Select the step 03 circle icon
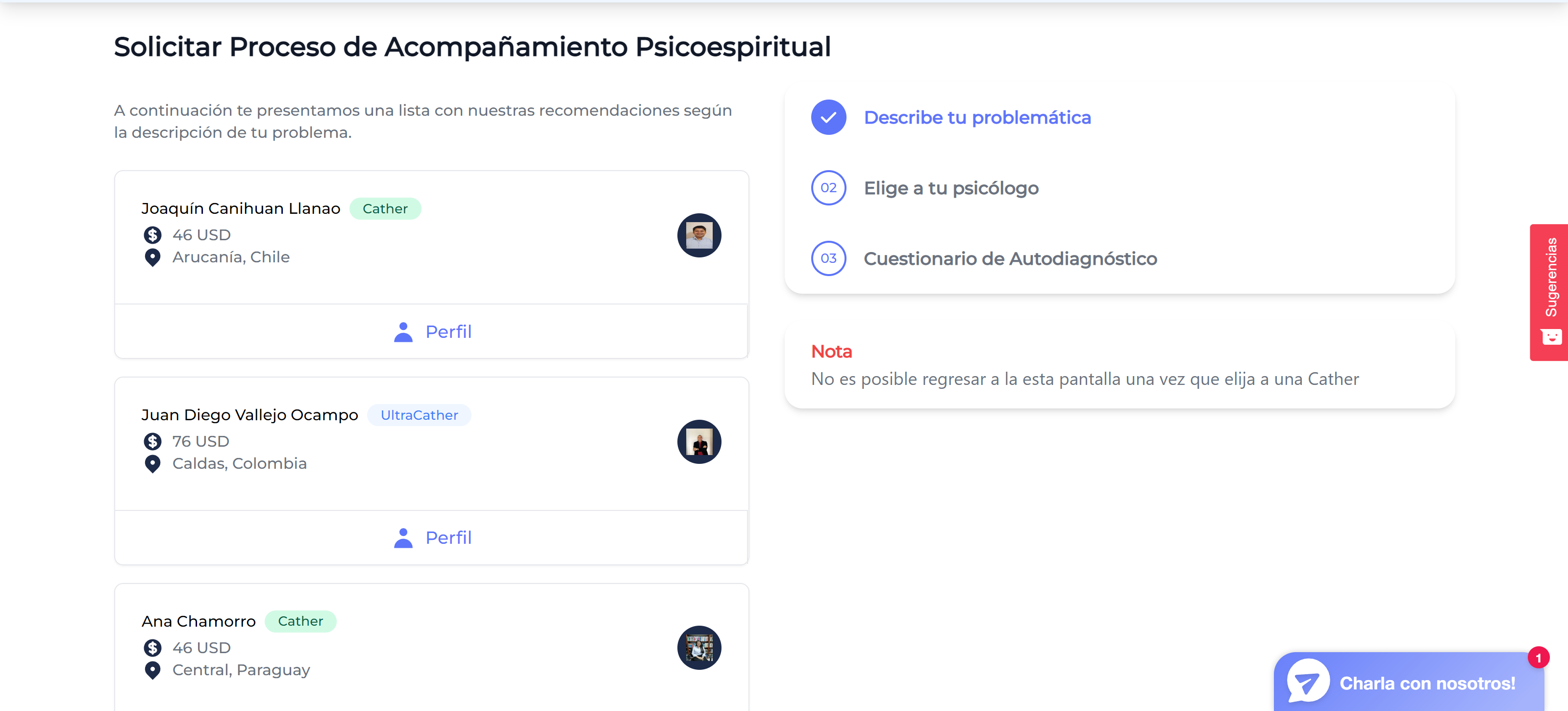Image resolution: width=1568 pixels, height=711 pixels. pyautogui.click(x=828, y=258)
